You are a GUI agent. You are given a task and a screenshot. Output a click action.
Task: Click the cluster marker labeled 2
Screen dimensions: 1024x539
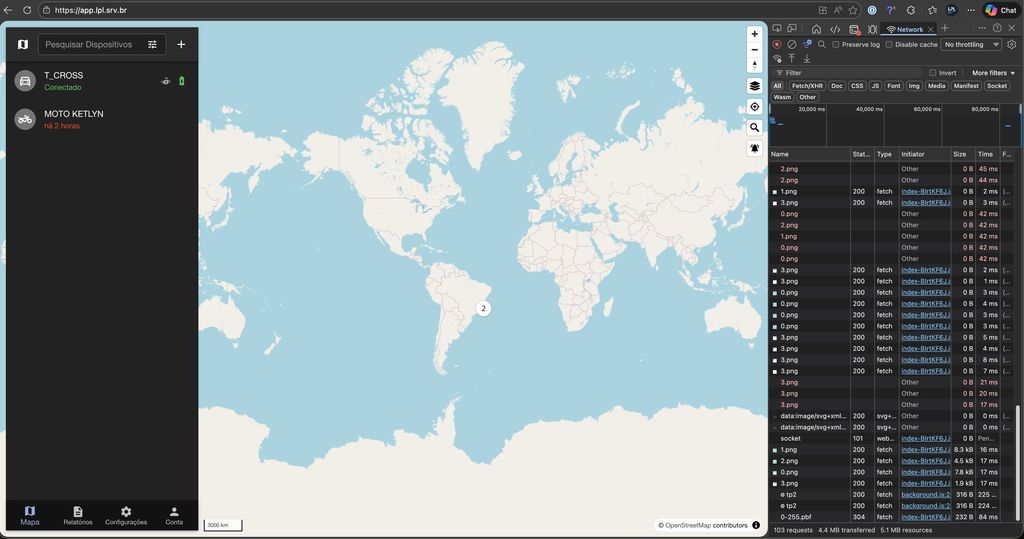(483, 308)
